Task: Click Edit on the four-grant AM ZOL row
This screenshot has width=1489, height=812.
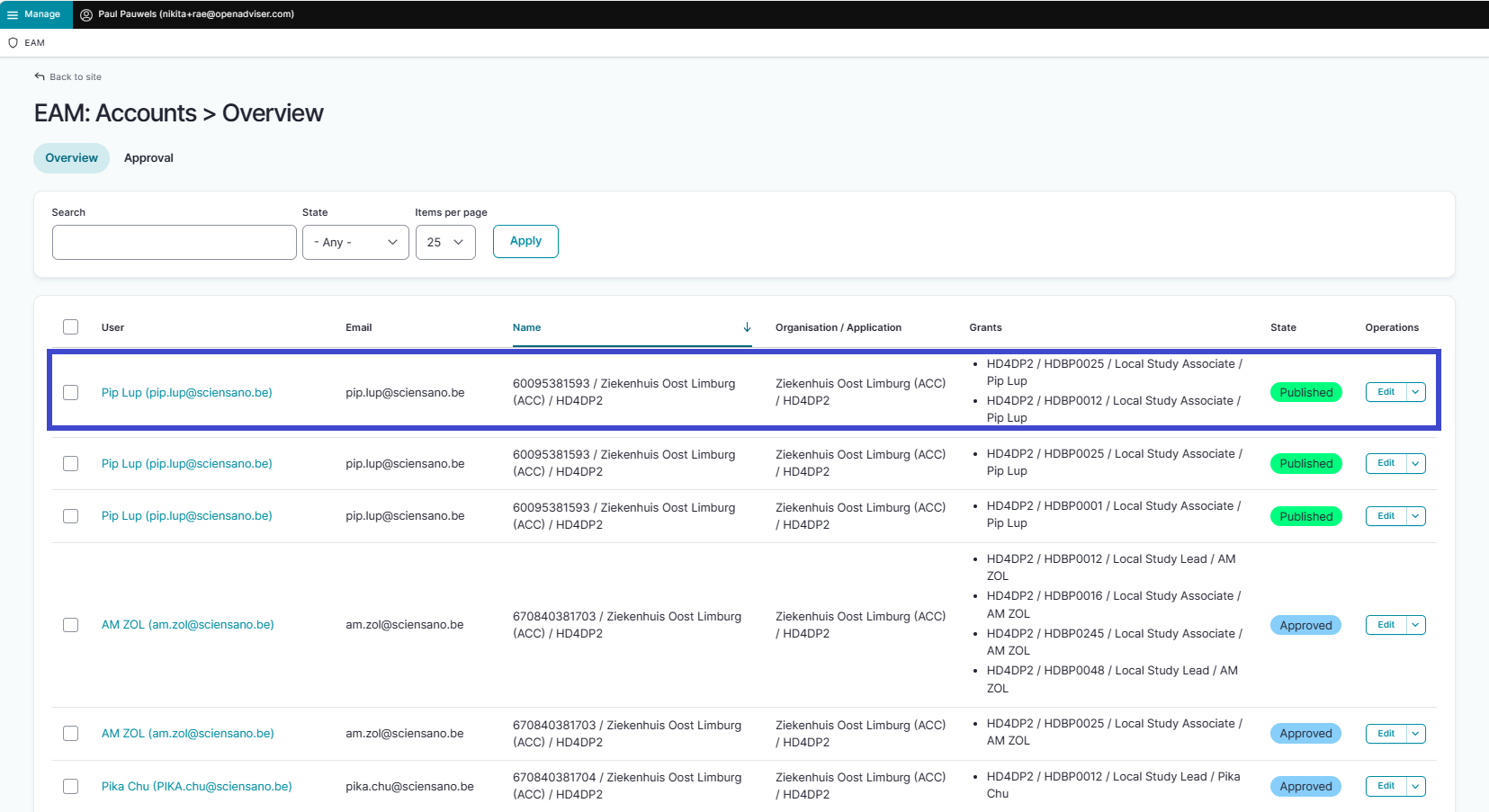Action: pyautogui.click(x=1386, y=625)
